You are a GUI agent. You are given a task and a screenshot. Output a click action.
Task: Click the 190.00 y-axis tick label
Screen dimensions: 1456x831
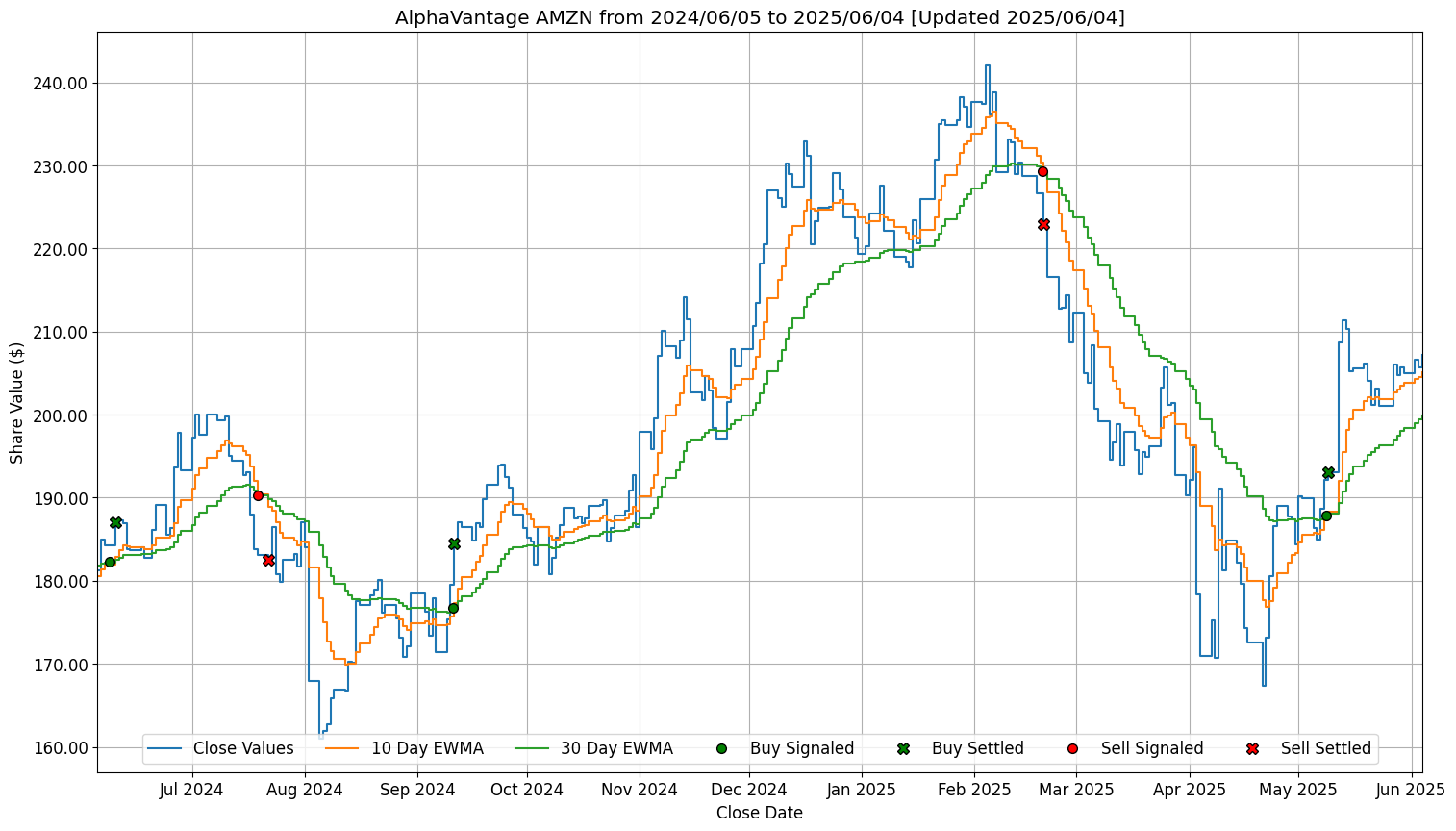[x=60, y=499]
